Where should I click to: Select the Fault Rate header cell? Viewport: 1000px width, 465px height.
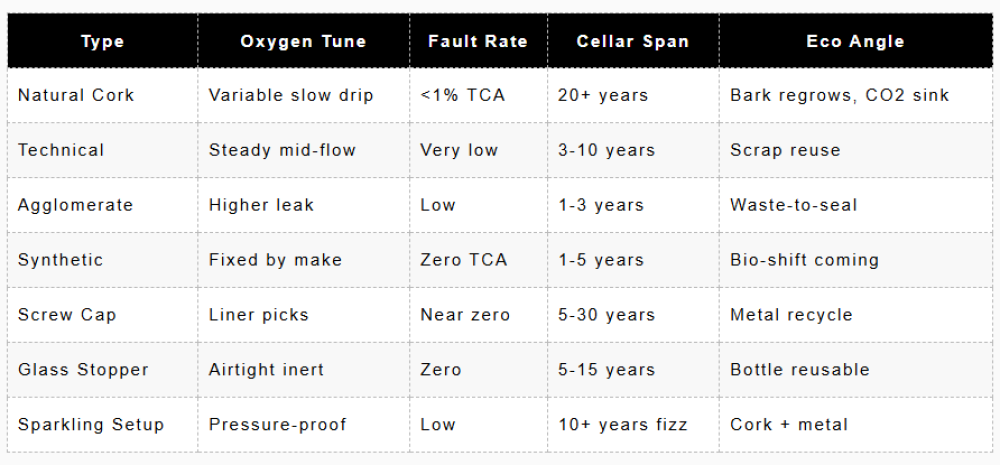(x=477, y=41)
